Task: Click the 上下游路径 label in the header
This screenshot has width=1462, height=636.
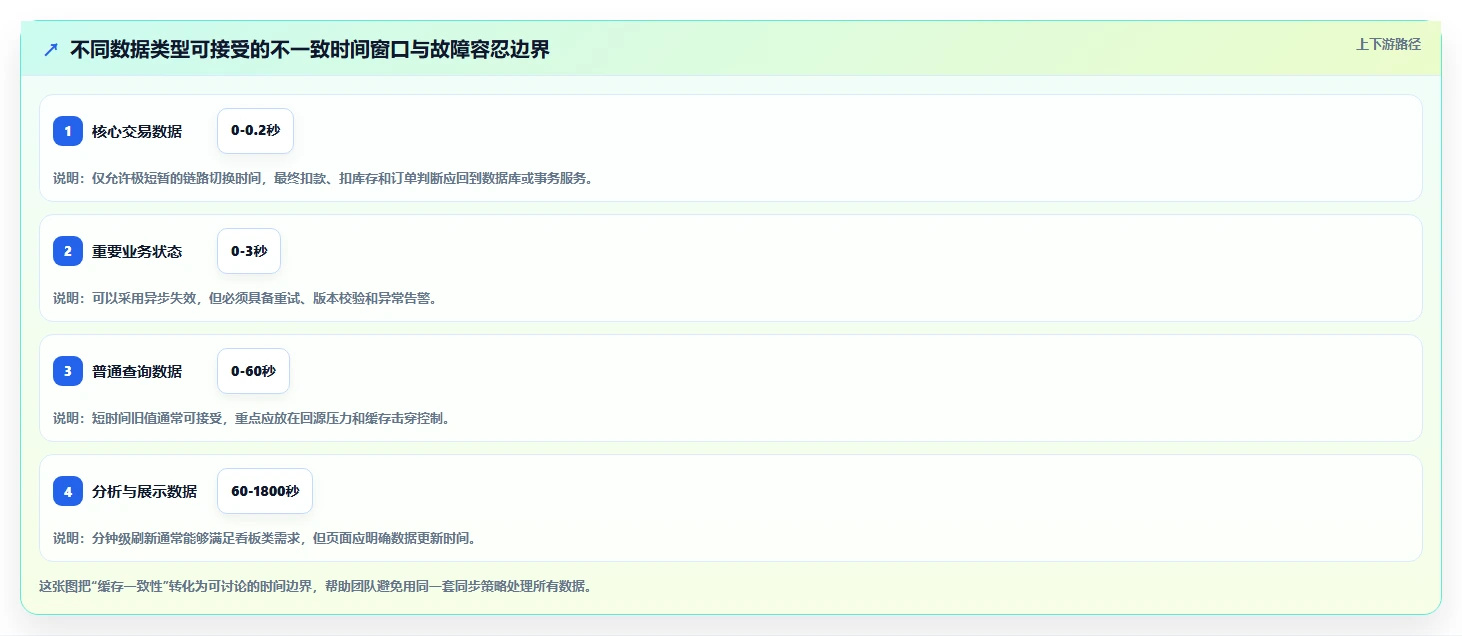Action: click(x=1388, y=44)
